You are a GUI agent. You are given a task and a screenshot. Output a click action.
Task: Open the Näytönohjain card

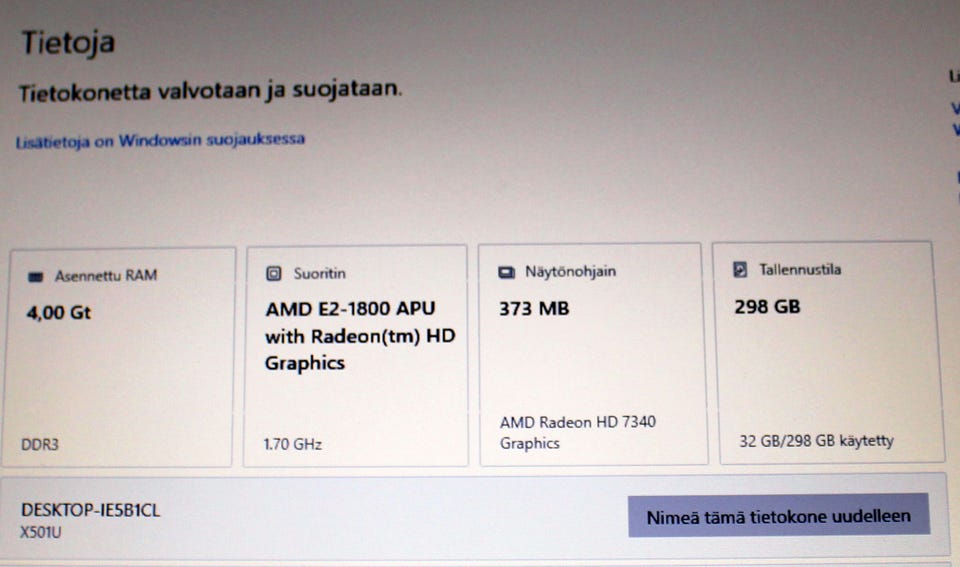(593, 355)
